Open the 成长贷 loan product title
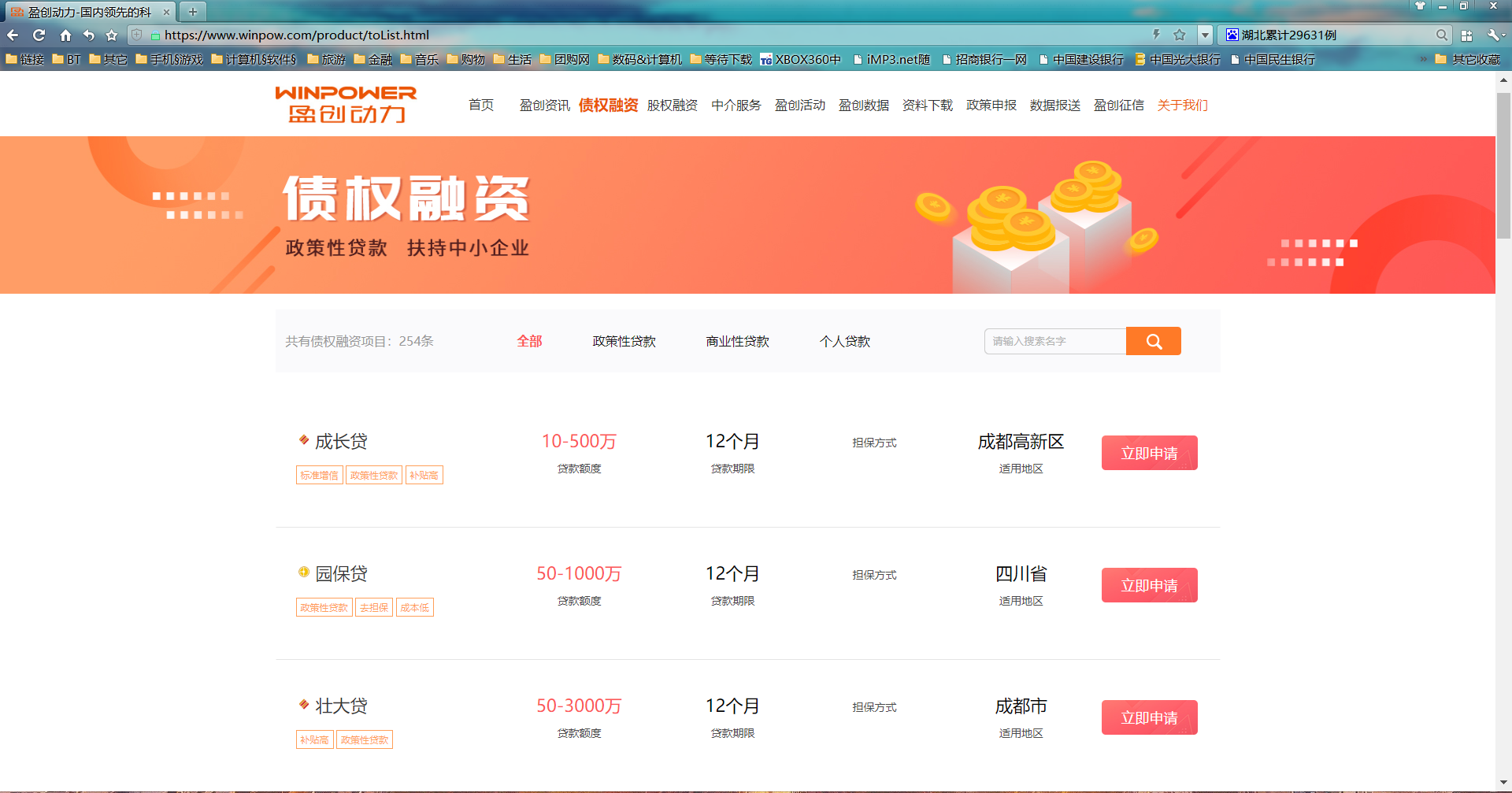 coord(341,442)
